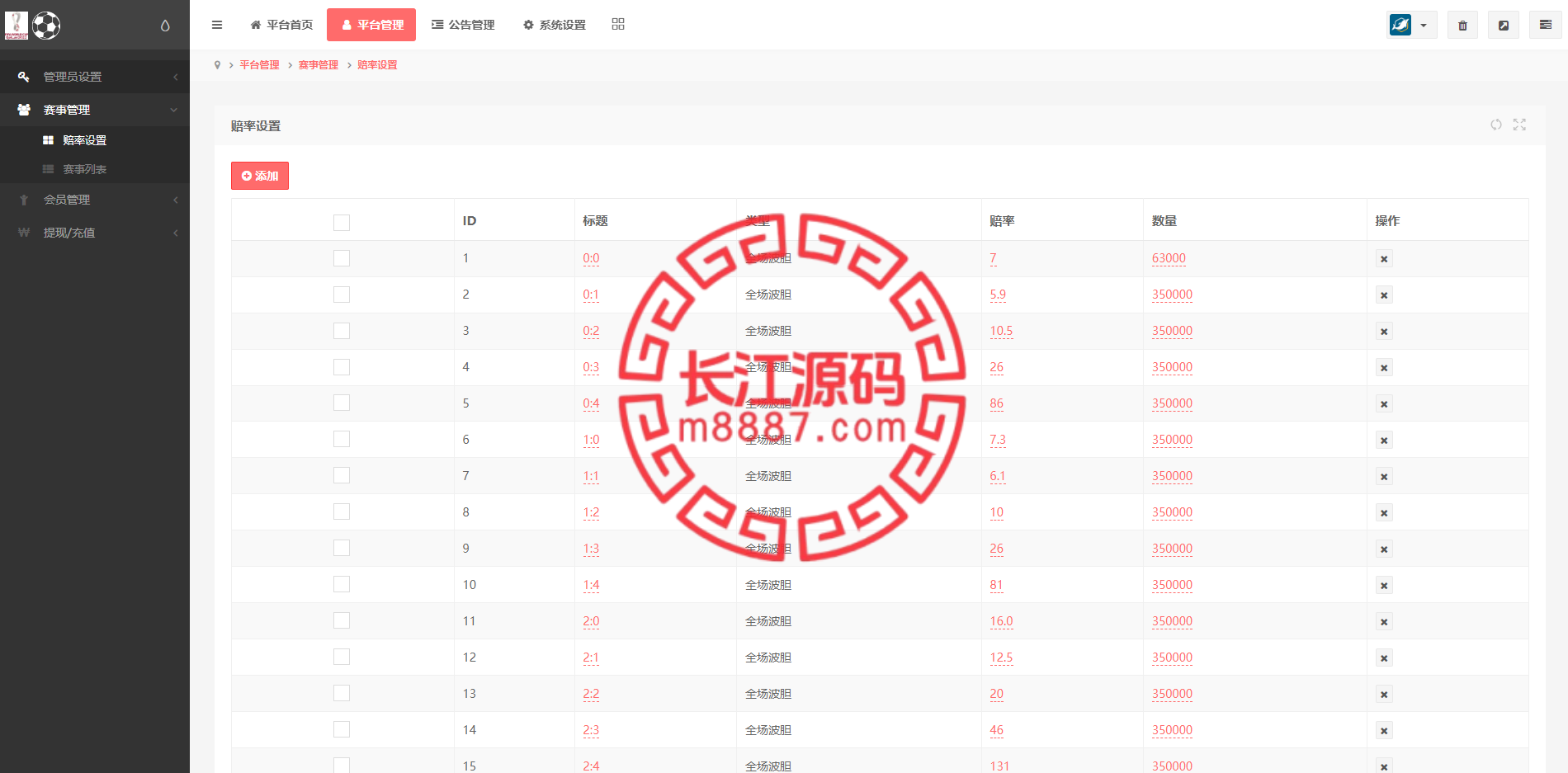Check the checkbox for row ID 11

pyautogui.click(x=342, y=620)
